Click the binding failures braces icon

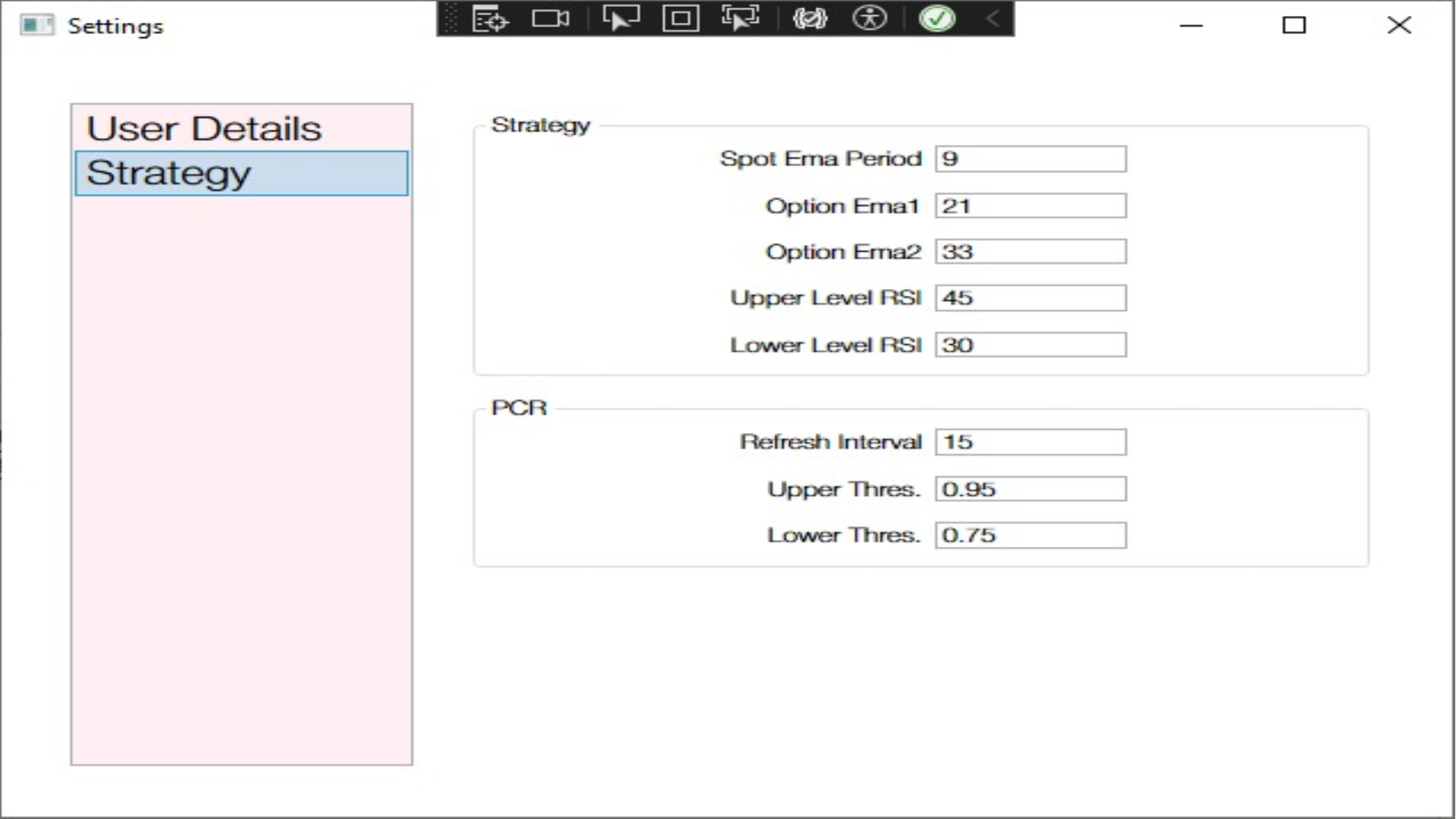[x=810, y=18]
